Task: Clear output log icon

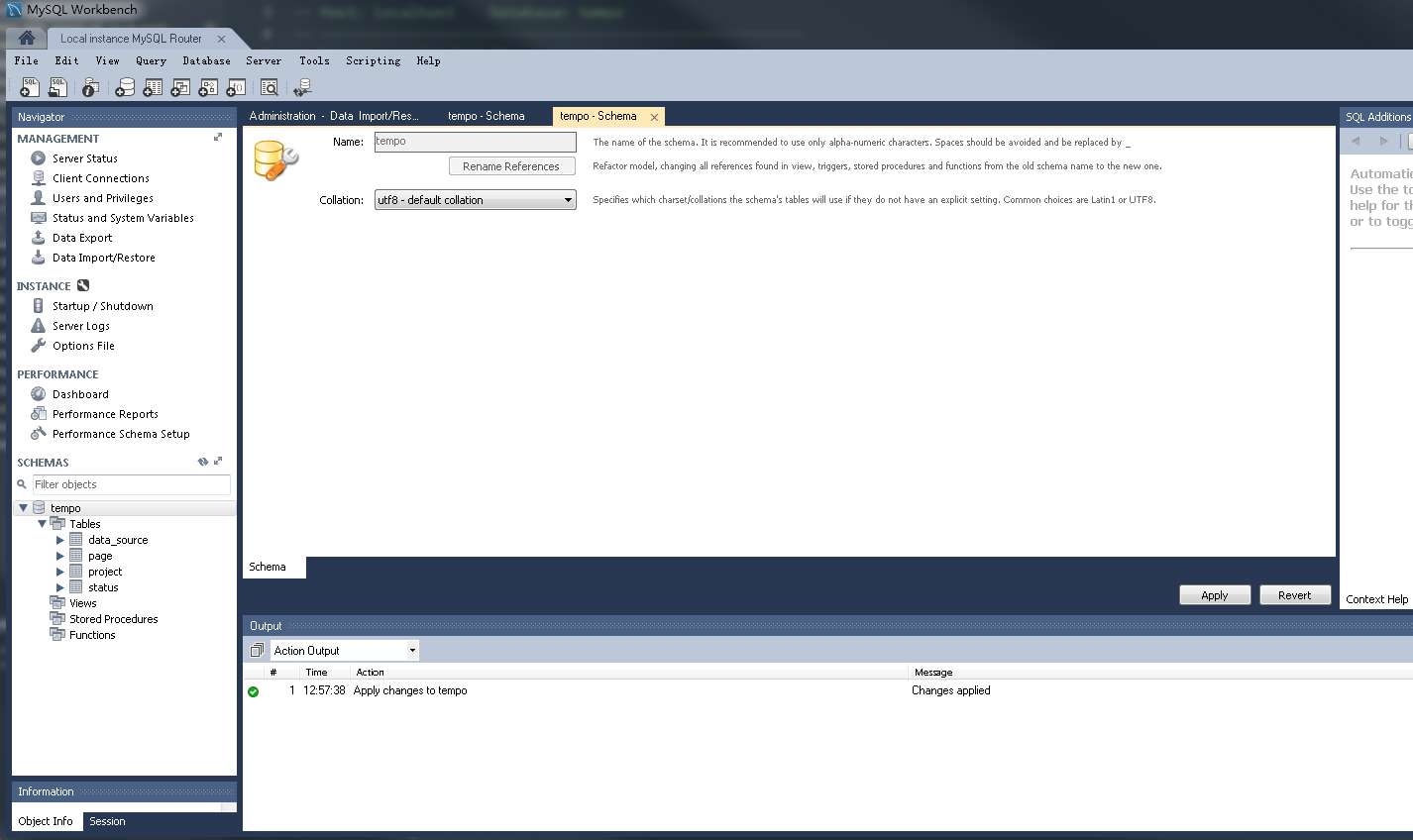Action: (x=257, y=651)
